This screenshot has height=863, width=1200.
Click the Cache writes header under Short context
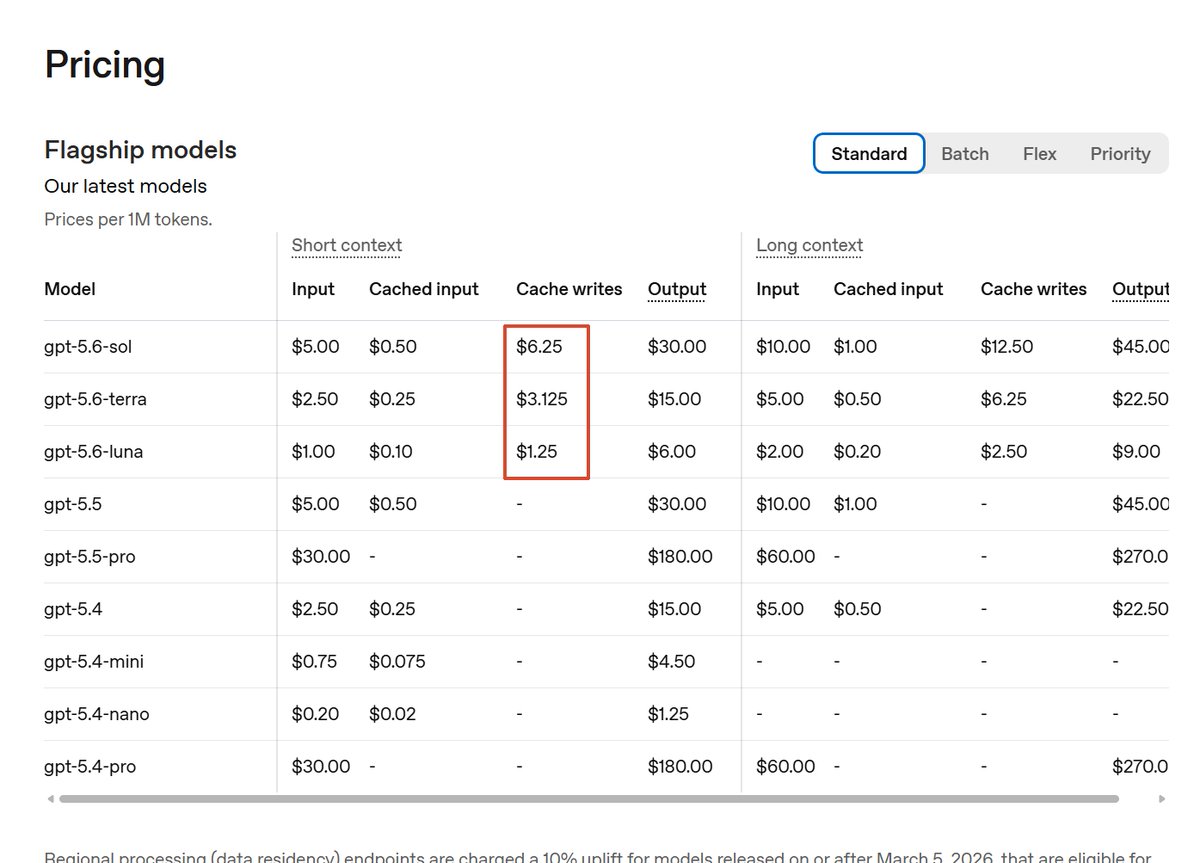569,289
